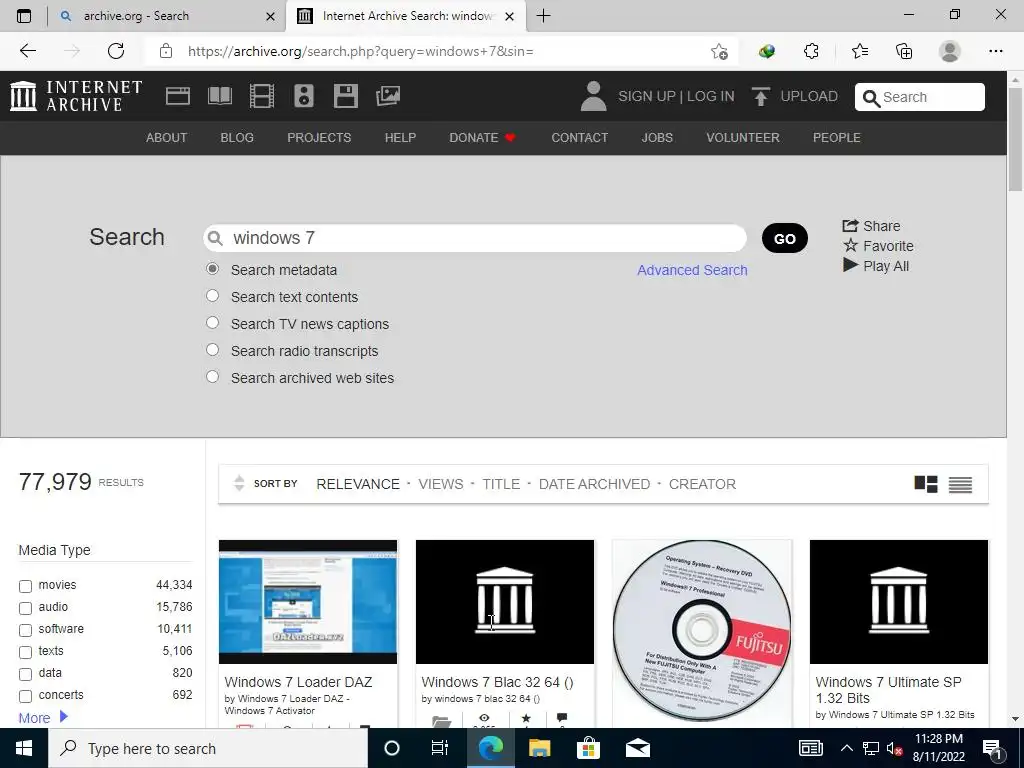Check the audio media type filter
This screenshot has width=1024, height=768.
point(25,608)
